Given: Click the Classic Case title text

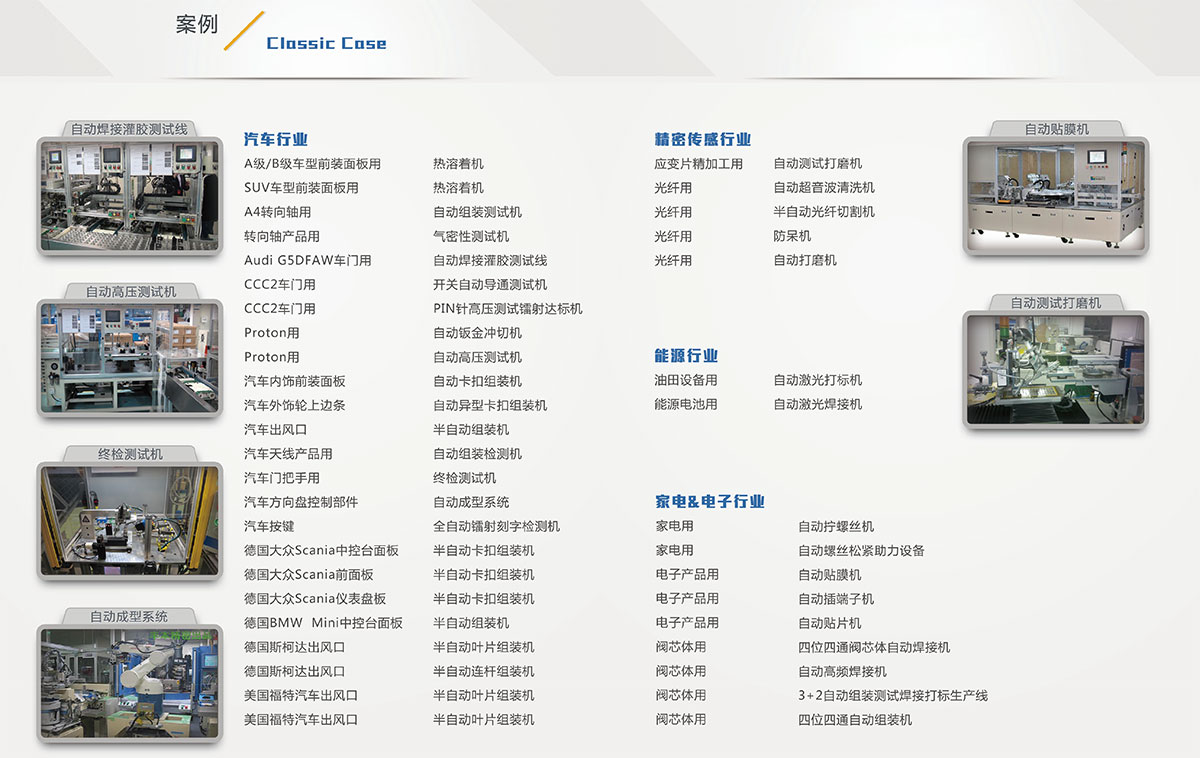Looking at the screenshot, I should click(326, 43).
